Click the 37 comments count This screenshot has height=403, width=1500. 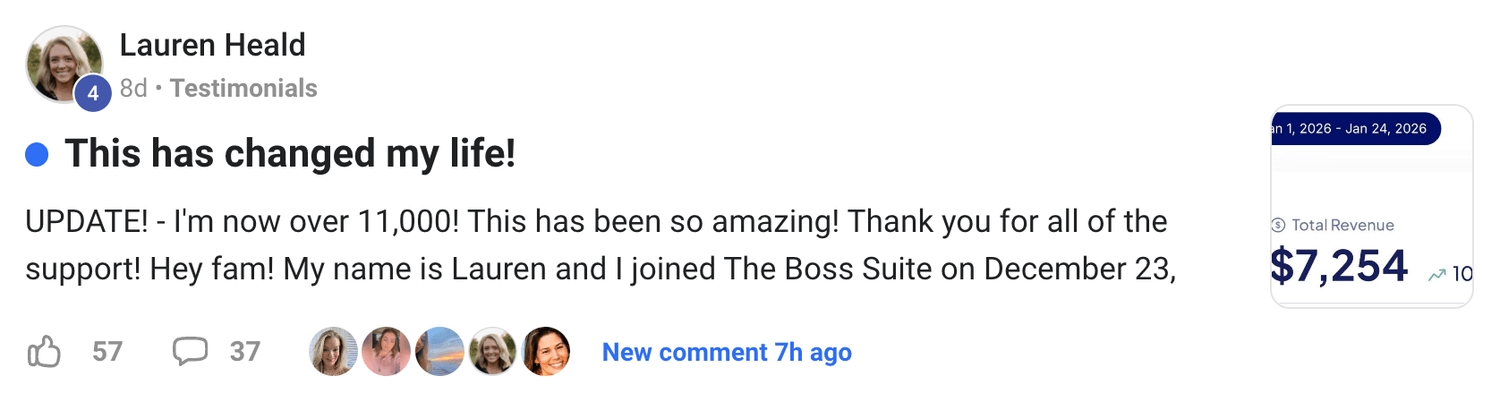245,352
